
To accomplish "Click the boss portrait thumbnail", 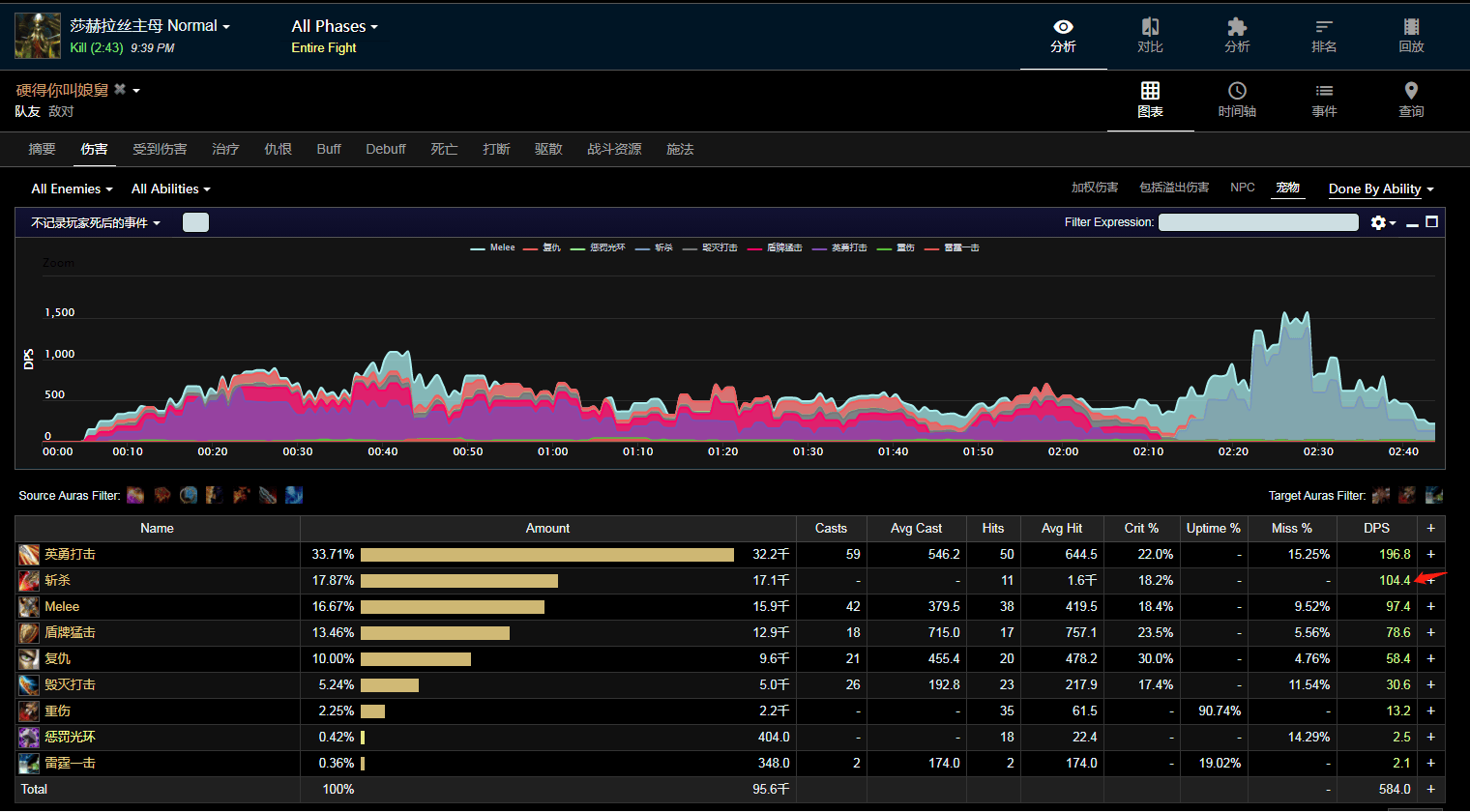I will [x=38, y=36].
